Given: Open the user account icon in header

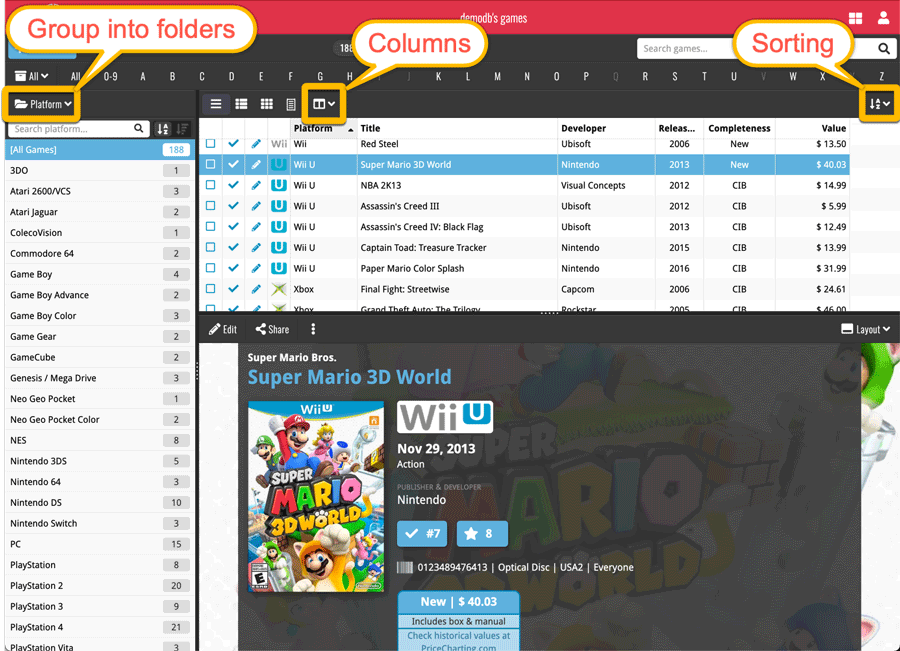Looking at the screenshot, I should [x=883, y=18].
